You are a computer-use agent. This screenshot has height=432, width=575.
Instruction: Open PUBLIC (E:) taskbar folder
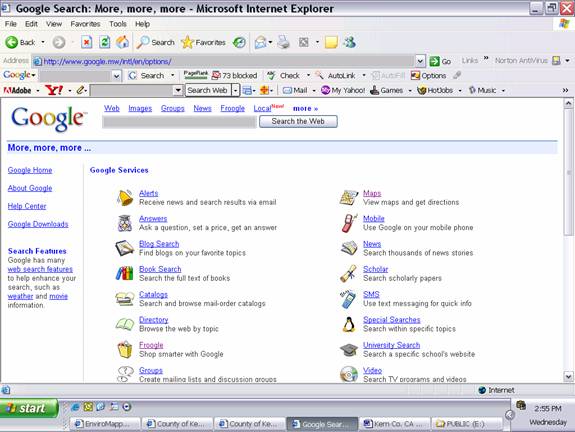pyautogui.click(x=466, y=424)
